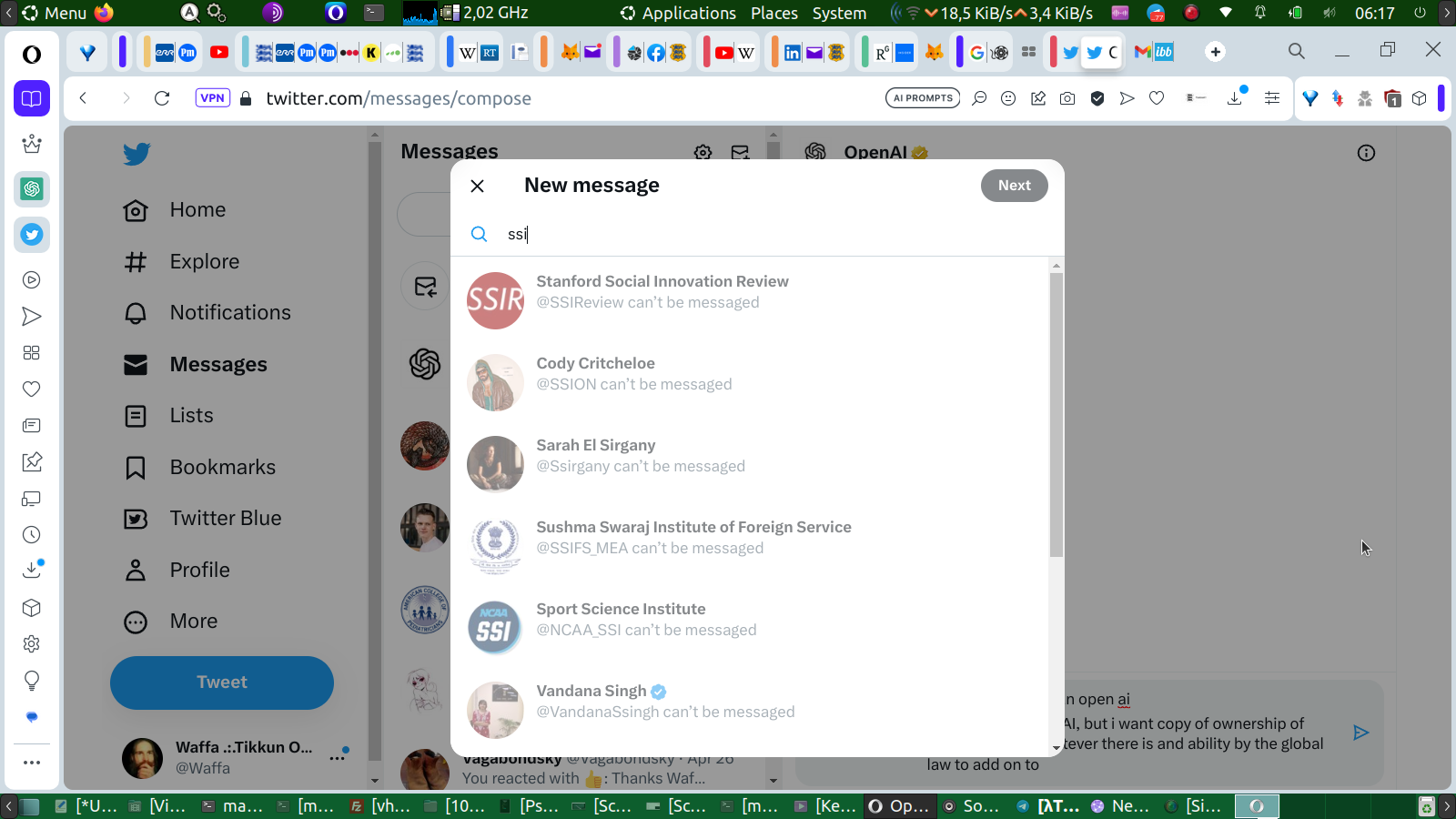Select Sarah El Sirgany search result
This screenshot has height=819, width=1456.
[750, 464]
